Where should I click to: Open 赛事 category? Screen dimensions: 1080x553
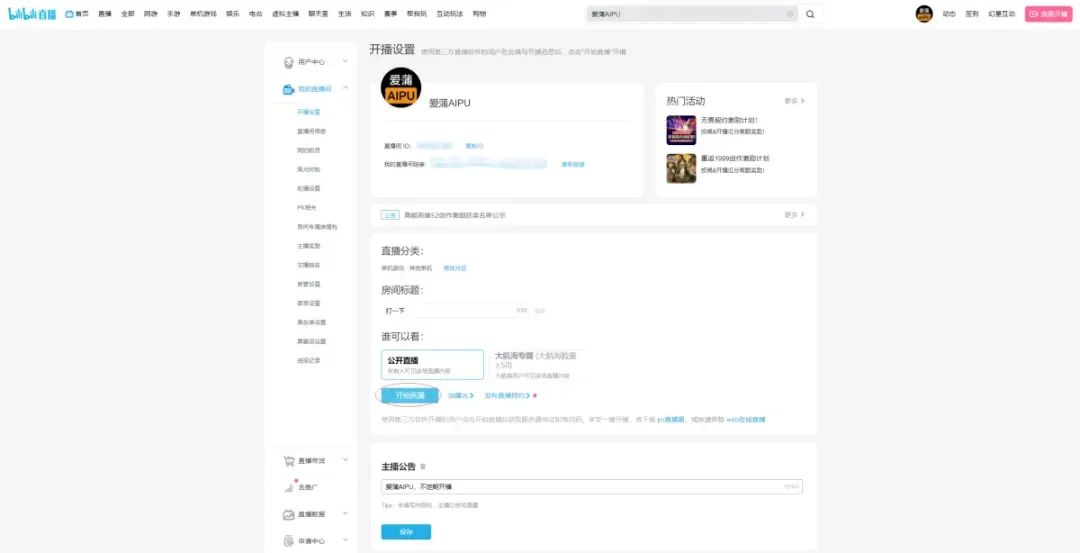tap(391, 14)
